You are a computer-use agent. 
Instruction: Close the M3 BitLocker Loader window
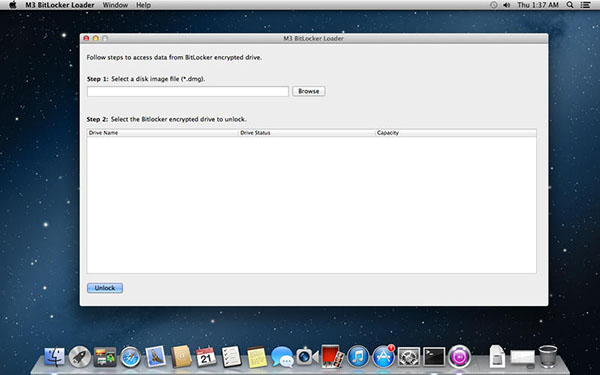click(86, 38)
